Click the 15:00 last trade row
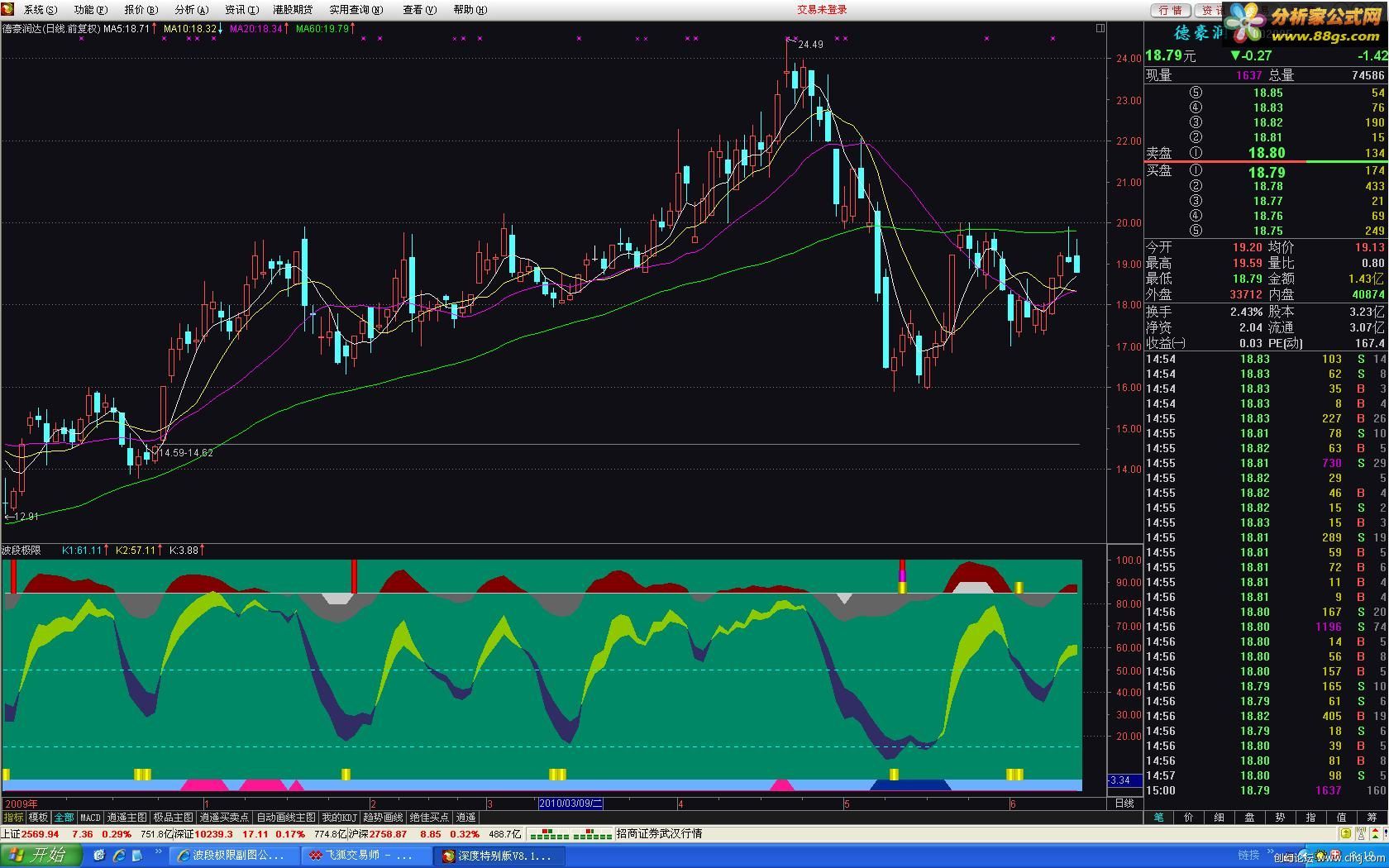Viewport: 1389px width, 868px height. (1266, 790)
